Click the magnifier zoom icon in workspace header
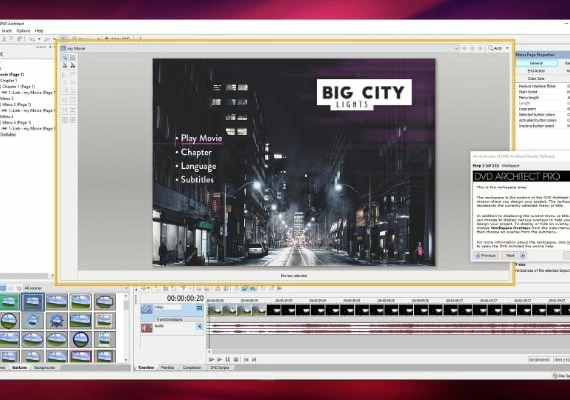The image size is (570, 400). tap(491, 48)
